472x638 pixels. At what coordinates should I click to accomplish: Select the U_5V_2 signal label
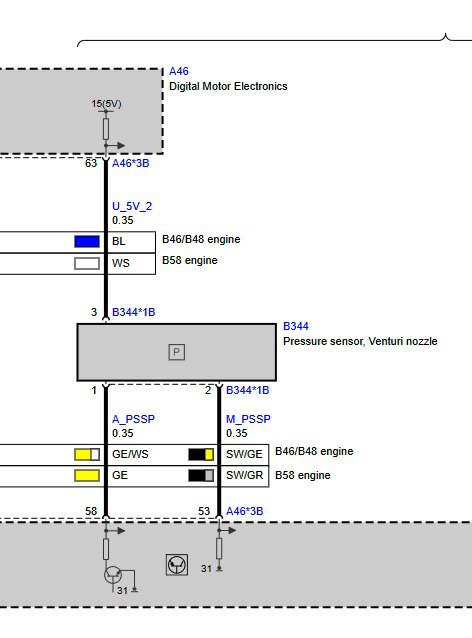[x=132, y=206]
